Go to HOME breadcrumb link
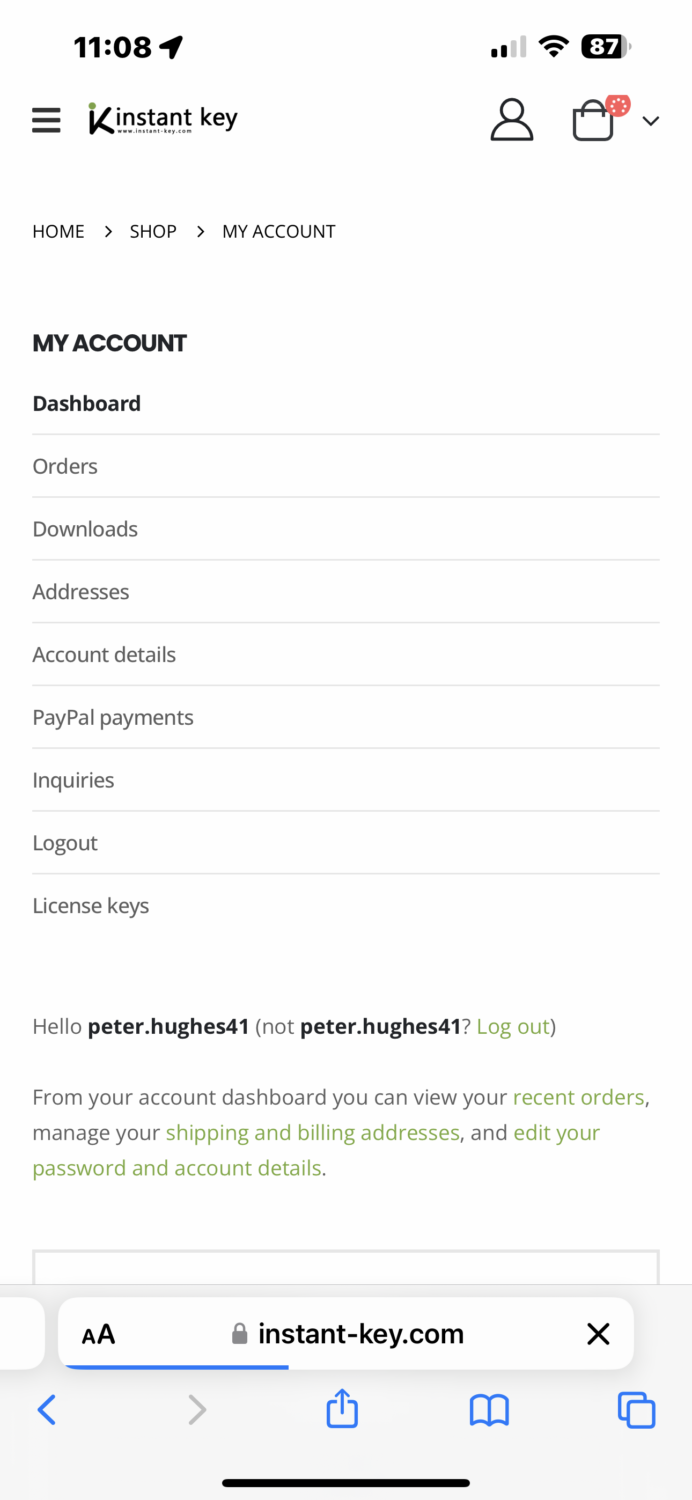692x1500 pixels. (58, 232)
